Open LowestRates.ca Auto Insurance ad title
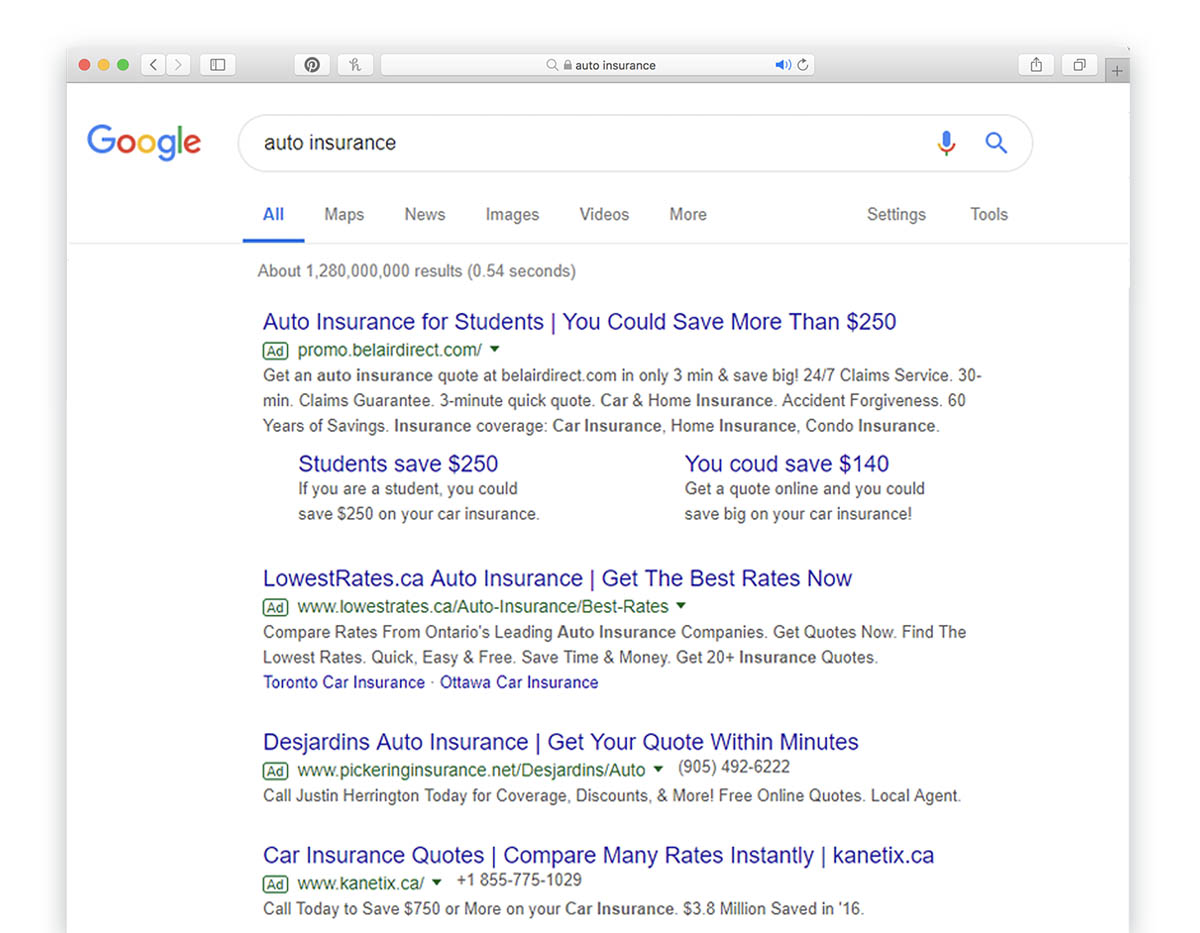This screenshot has height=933, width=1200. pos(557,579)
